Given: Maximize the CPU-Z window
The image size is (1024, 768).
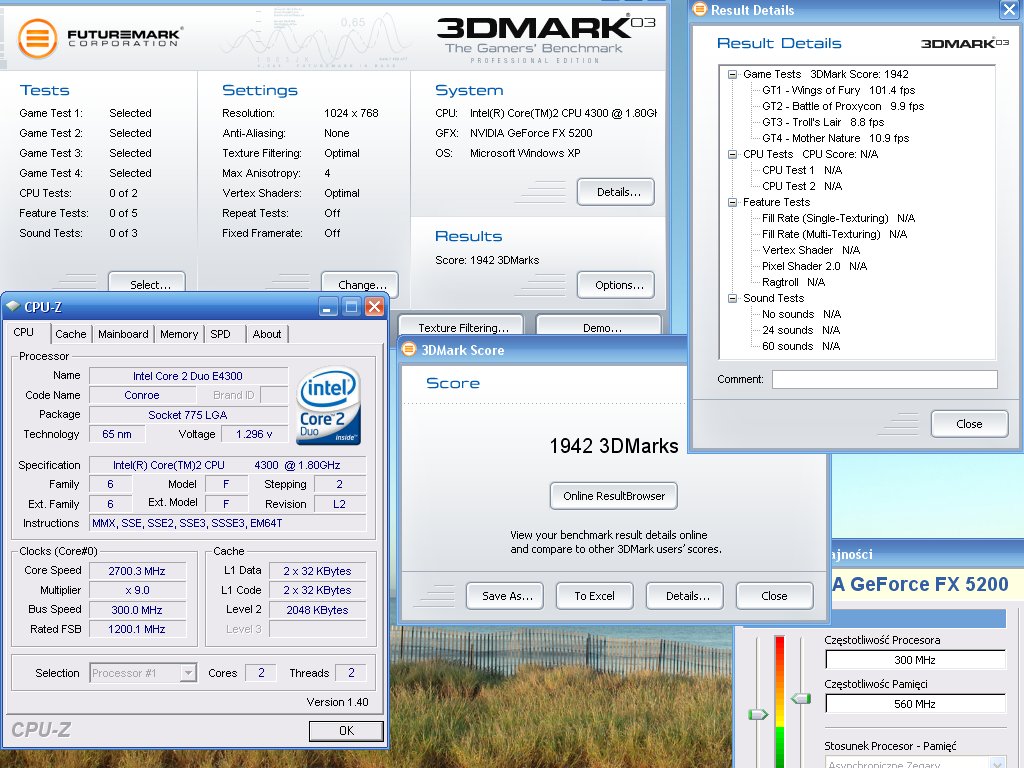Looking at the screenshot, I should pyautogui.click(x=351, y=306).
